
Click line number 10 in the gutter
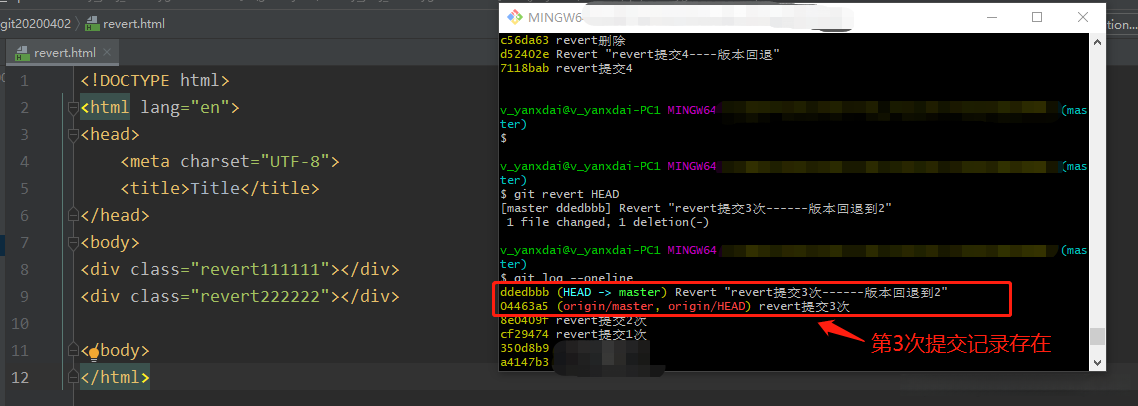(x=20, y=324)
